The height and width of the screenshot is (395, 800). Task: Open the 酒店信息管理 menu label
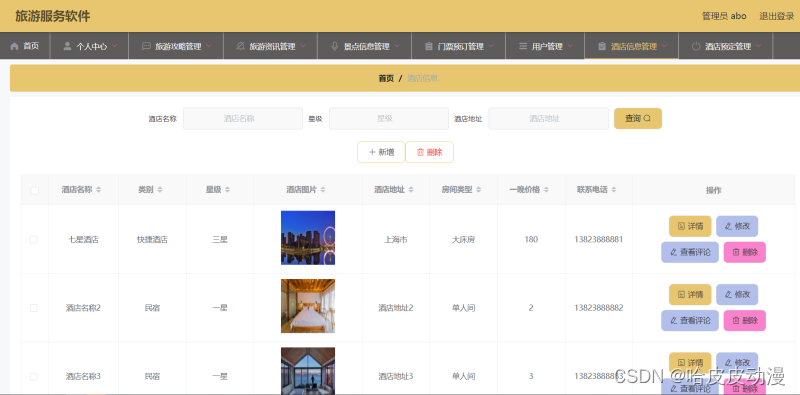click(x=634, y=46)
